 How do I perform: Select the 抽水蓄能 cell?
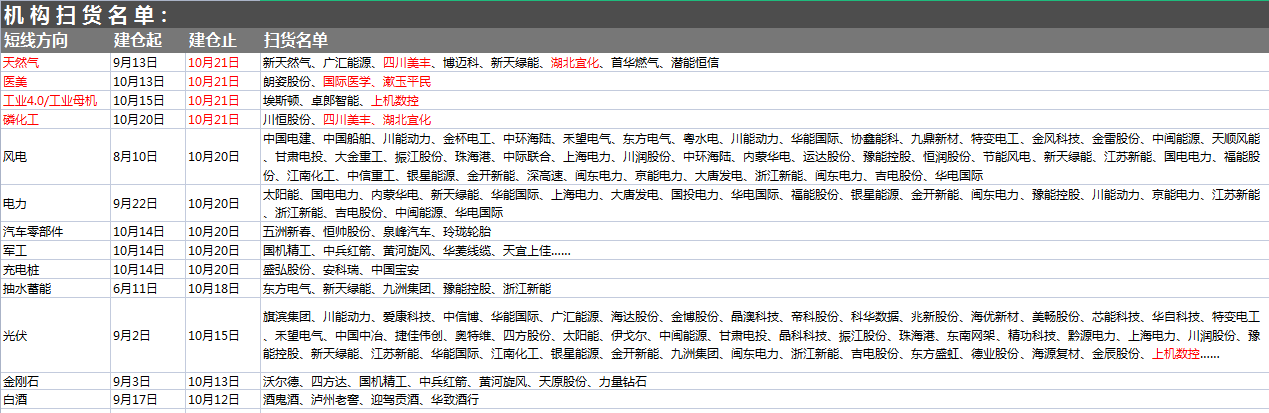(x=55, y=288)
